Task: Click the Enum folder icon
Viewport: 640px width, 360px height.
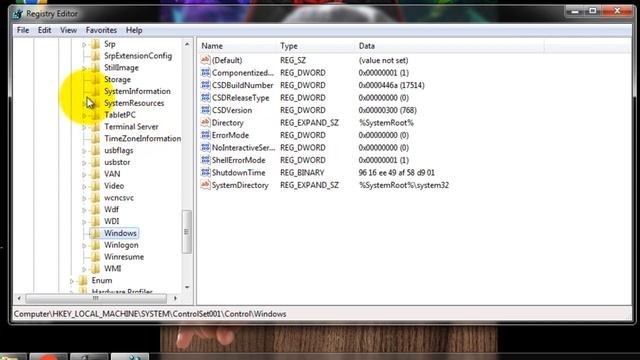Action: coord(83,280)
